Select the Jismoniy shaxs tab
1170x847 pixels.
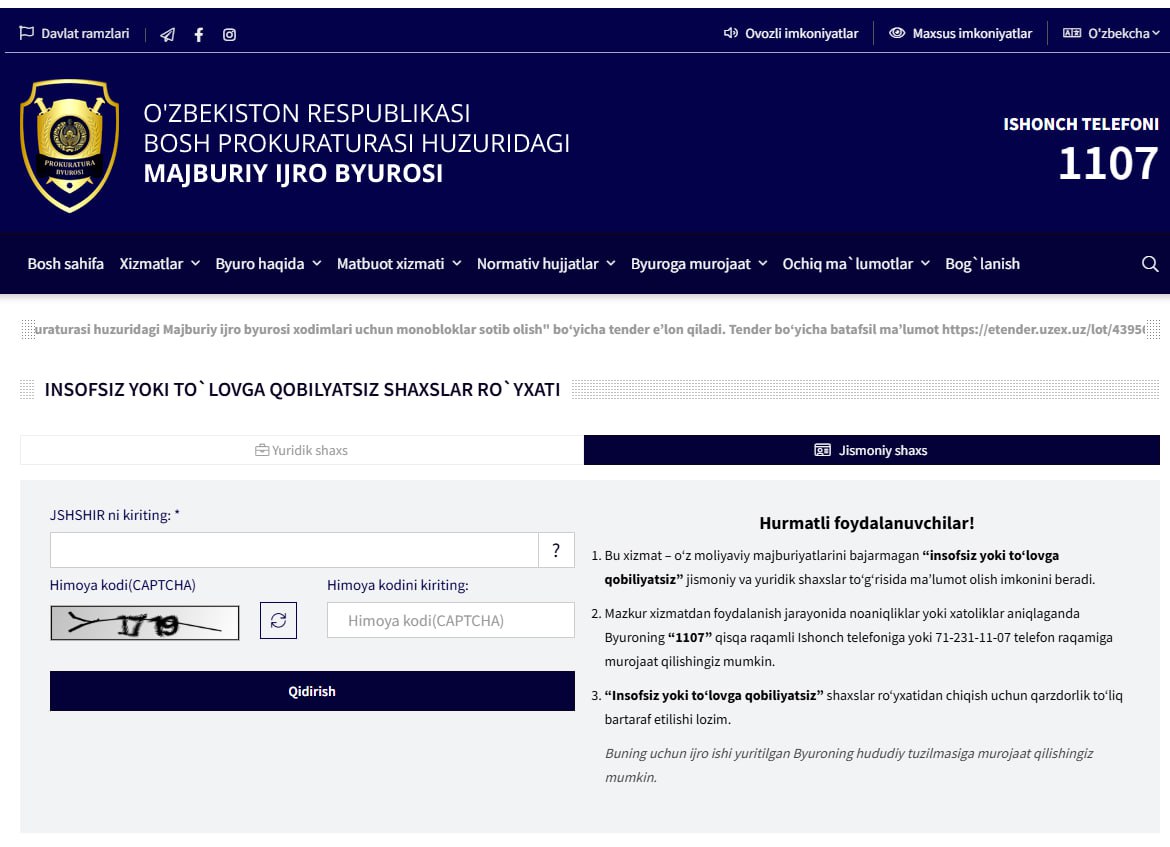[x=872, y=450]
